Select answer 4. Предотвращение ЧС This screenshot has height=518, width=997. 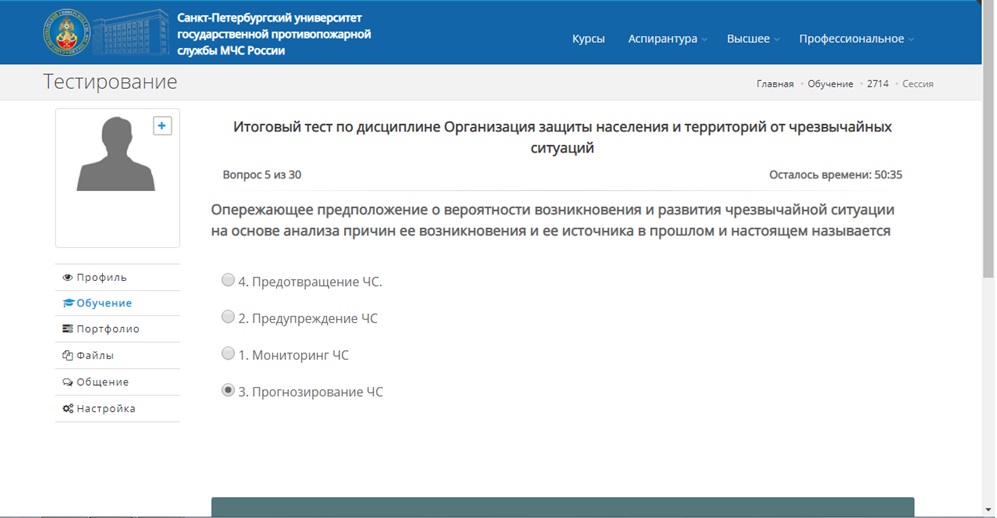click(x=228, y=281)
